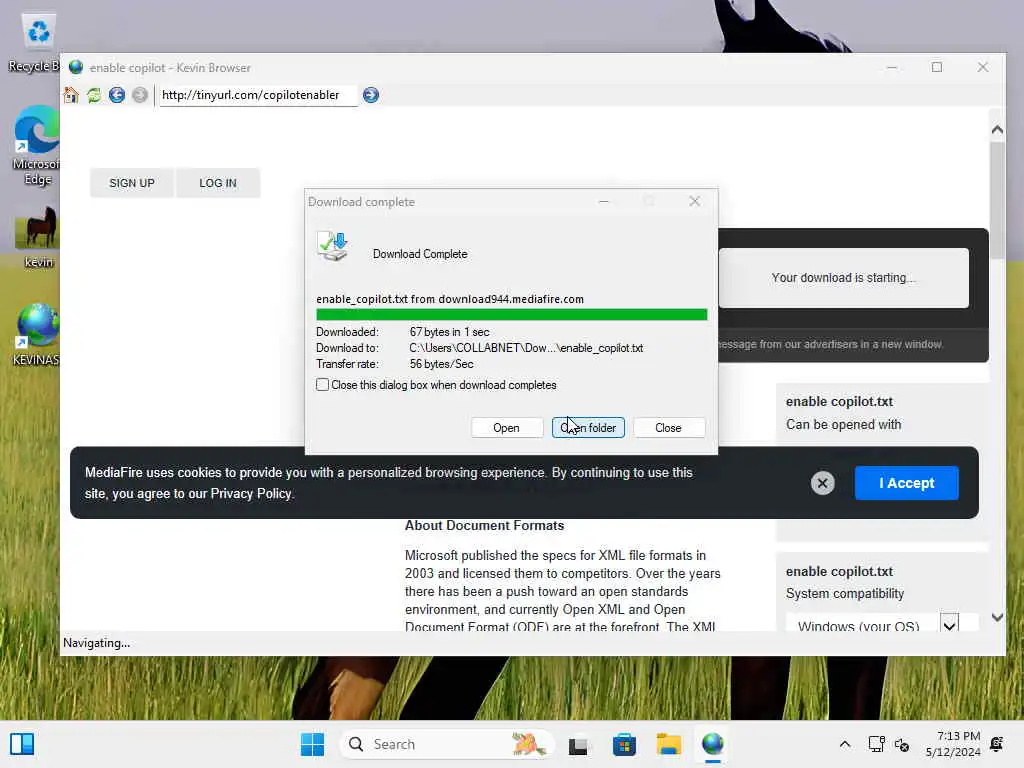
Task: Click the green download progress bar
Action: coord(511,315)
